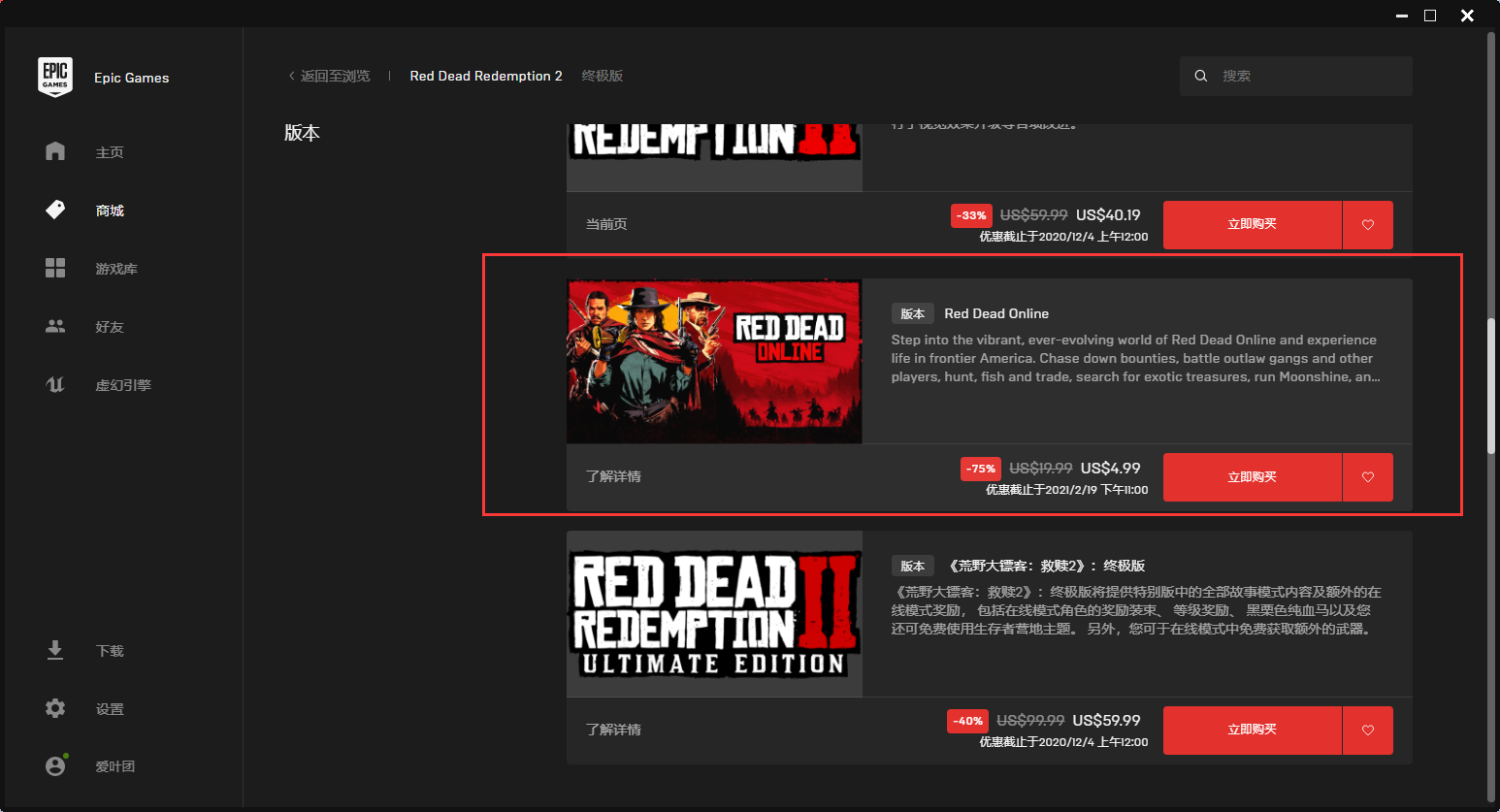Image resolution: width=1500 pixels, height=812 pixels.
Task: Click 立即购买 for Red Dead Online
Action: click(1253, 477)
